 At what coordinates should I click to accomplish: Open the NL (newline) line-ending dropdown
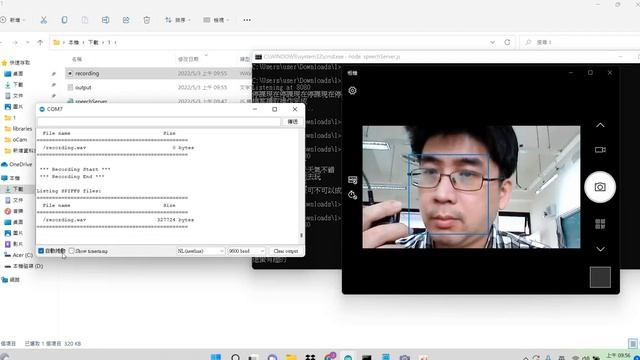pos(200,251)
